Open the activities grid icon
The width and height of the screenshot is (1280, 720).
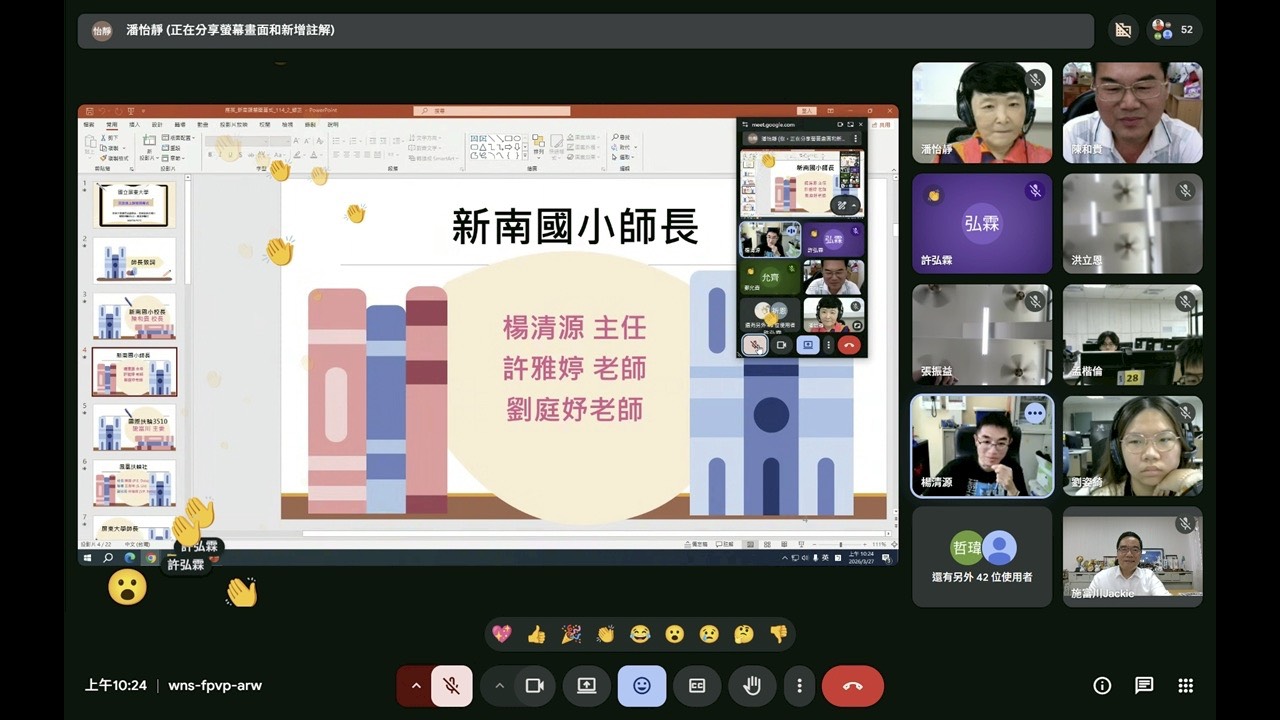1186,686
